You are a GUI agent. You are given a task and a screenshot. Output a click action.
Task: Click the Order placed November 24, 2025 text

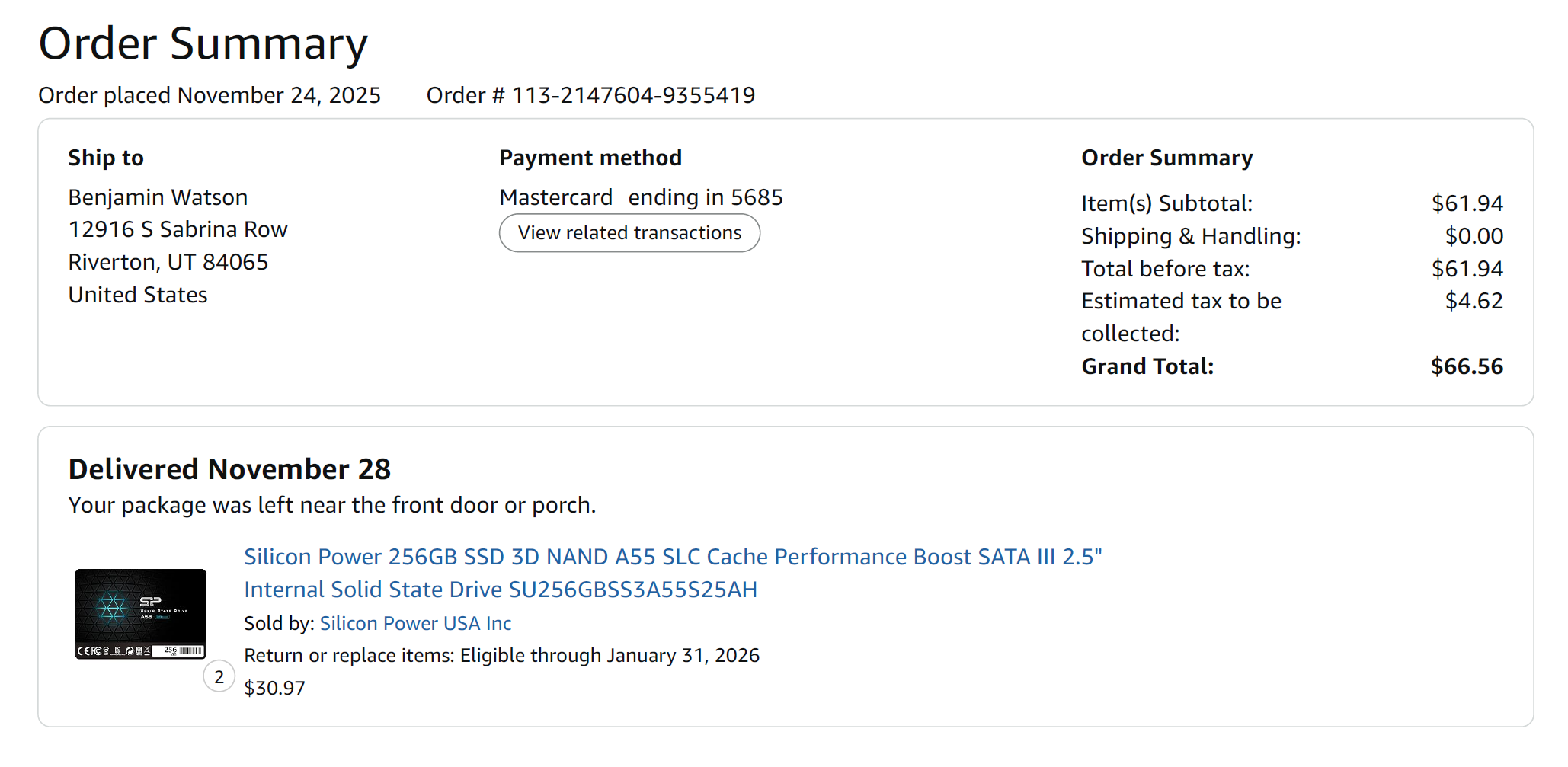[210, 95]
